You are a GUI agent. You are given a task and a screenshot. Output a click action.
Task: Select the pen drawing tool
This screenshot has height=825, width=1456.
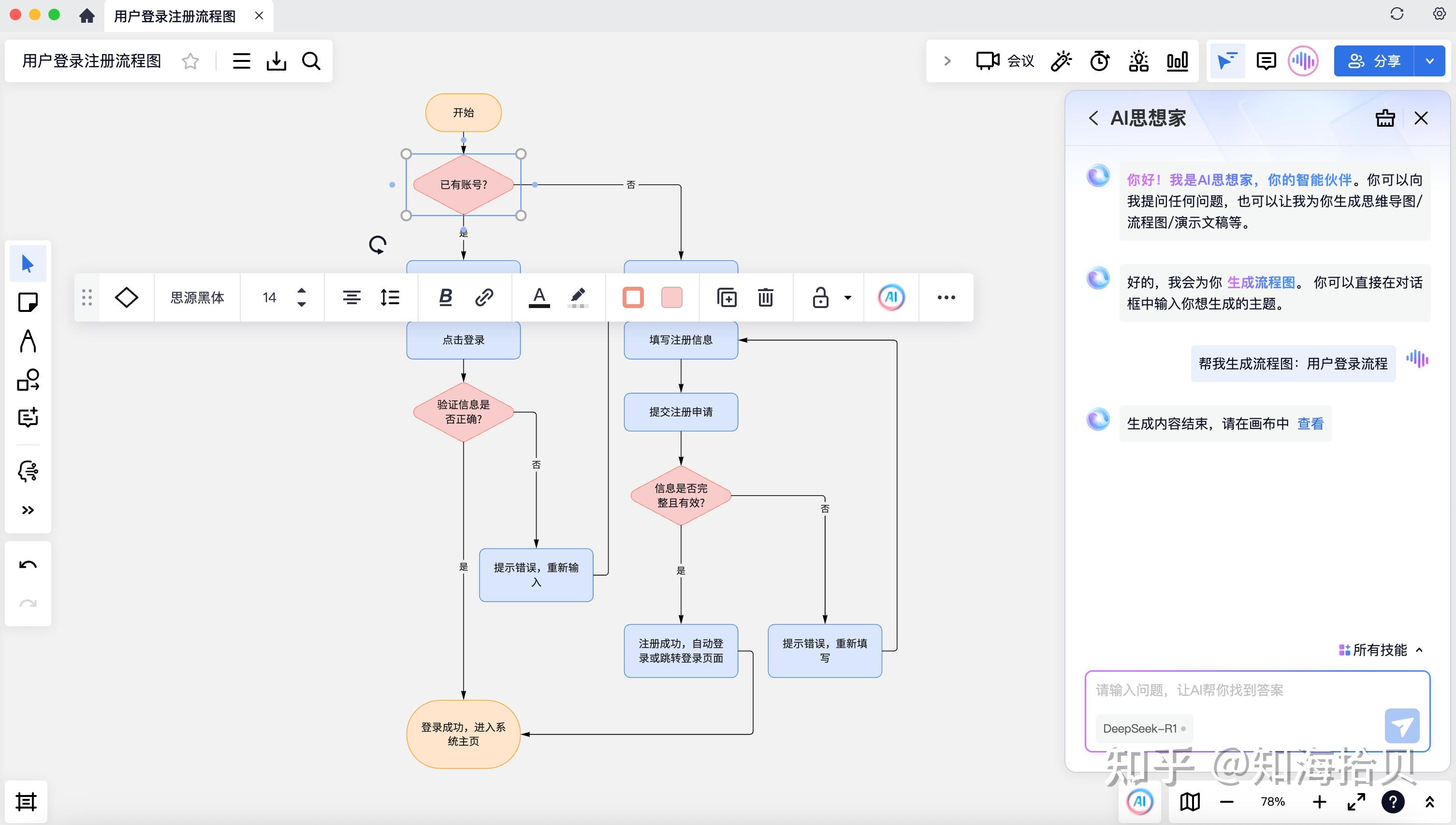28,341
